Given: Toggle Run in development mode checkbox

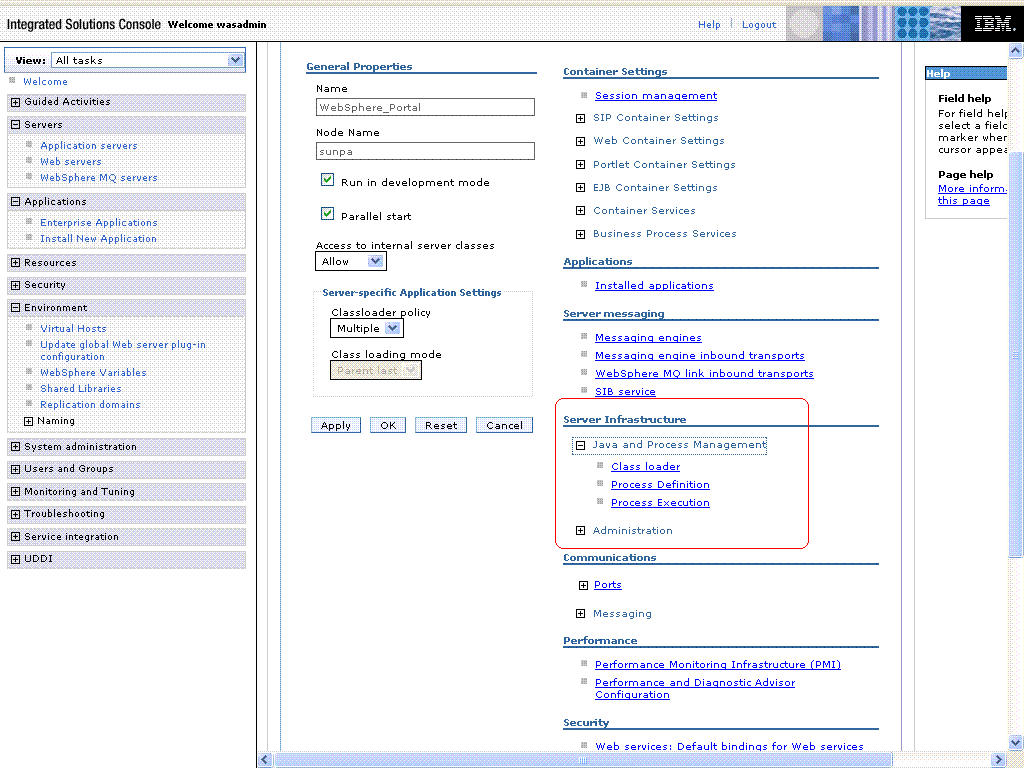Looking at the screenshot, I should click(x=328, y=180).
